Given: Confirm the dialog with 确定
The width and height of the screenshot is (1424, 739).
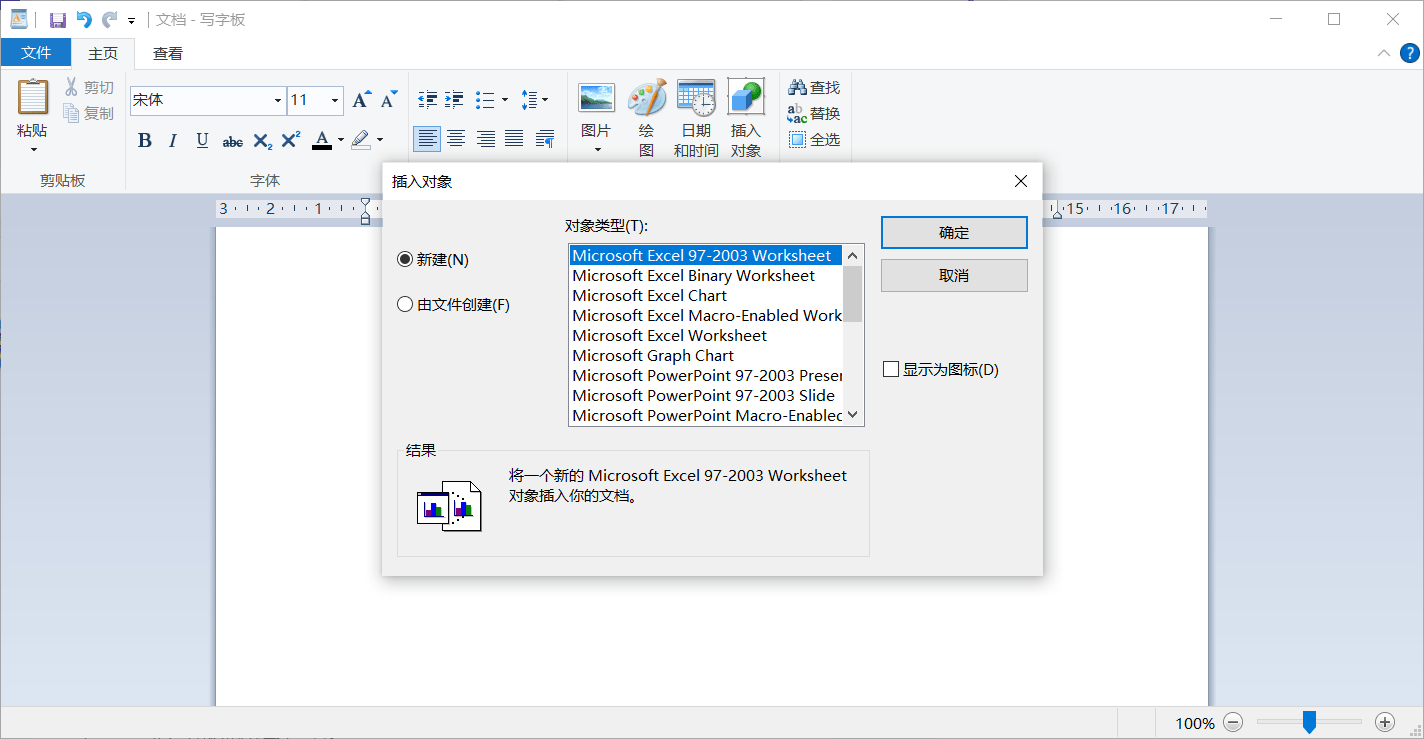Looking at the screenshot, I should tap(954, 233).
